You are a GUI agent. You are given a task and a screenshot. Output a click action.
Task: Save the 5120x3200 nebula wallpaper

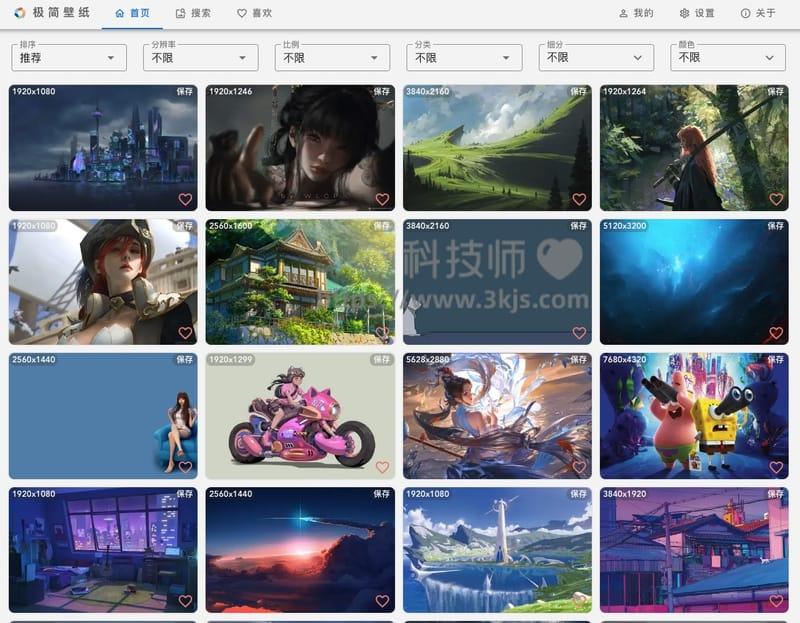click(776, 226)
